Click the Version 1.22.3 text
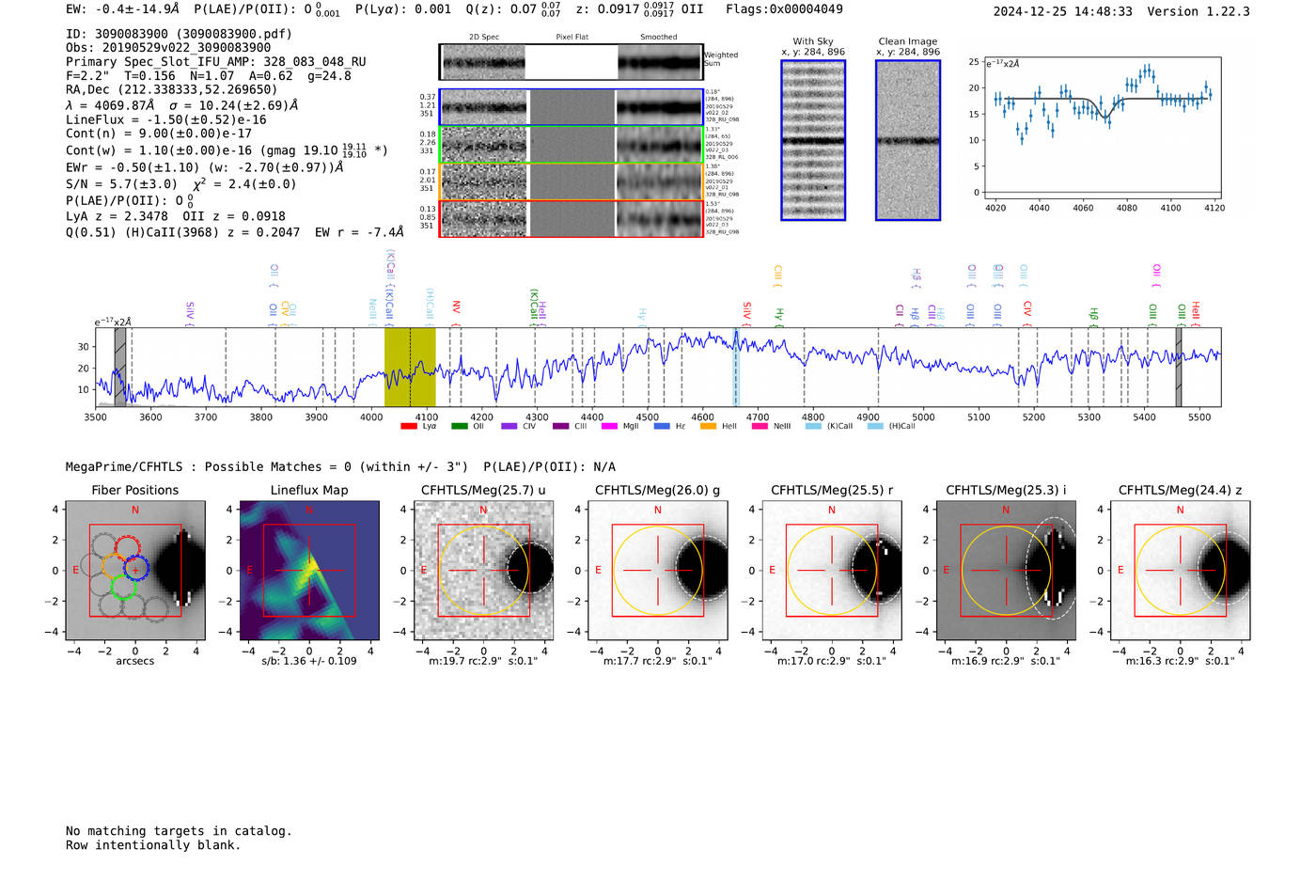Screen dimensions: 1316x896 (1198, 11)
